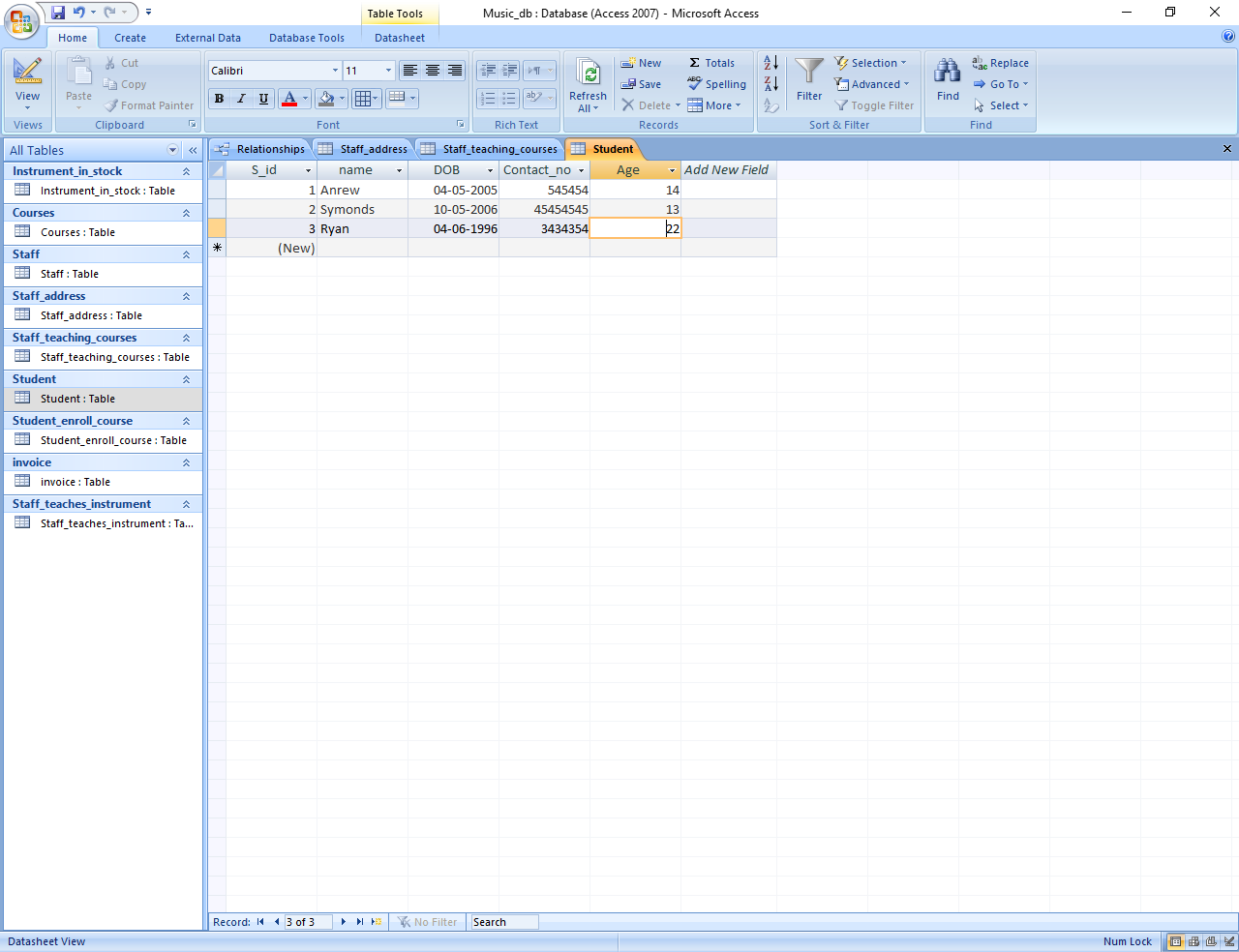Viewport: 1239px width, 952px height.
Task: Open the Age column dropdown arrow
Action: 672,170
